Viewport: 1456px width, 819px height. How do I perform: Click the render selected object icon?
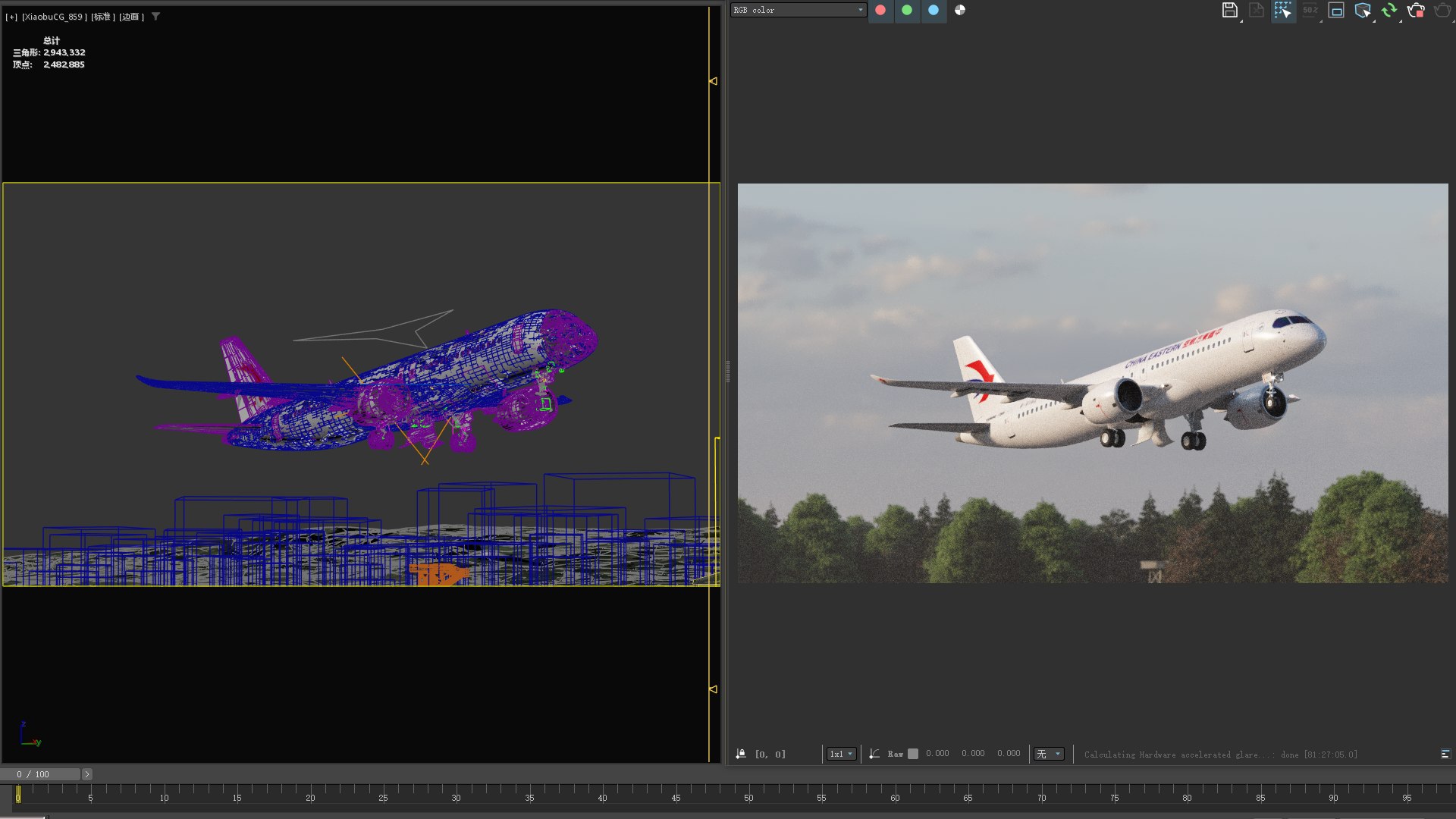[1363, 10]
